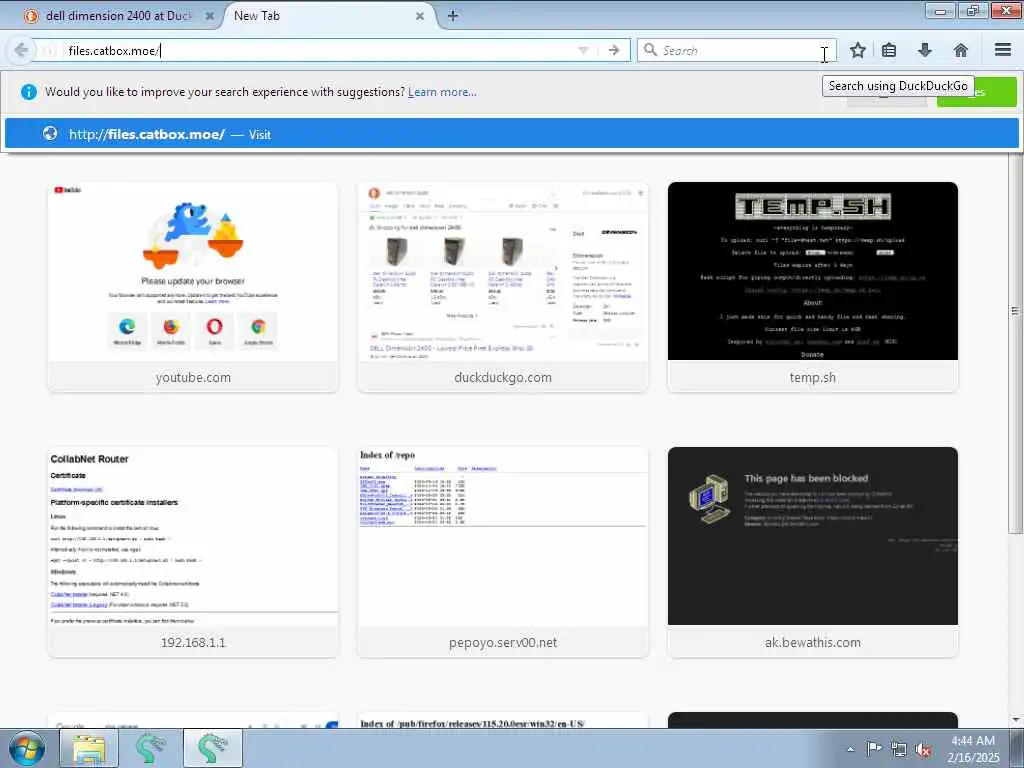Go to the Home page icon

pyautogui.click(x=961, y=50)
